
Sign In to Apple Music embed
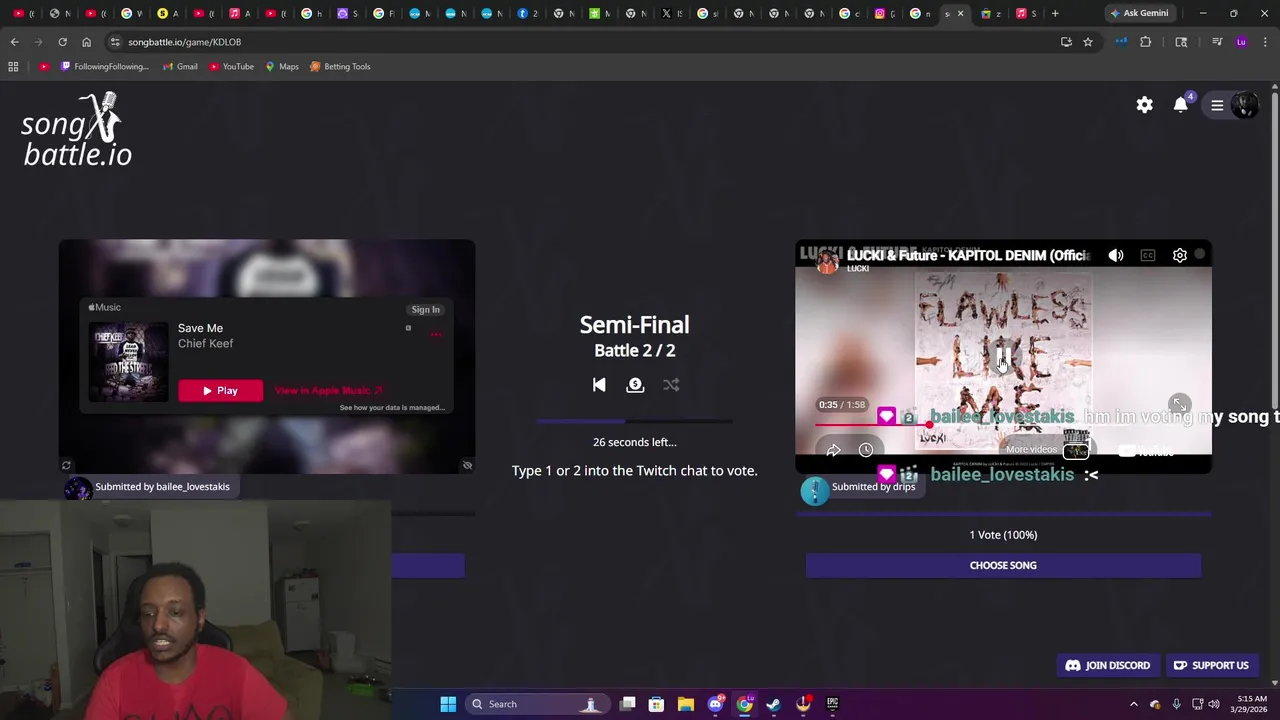[x=425, y=309]
